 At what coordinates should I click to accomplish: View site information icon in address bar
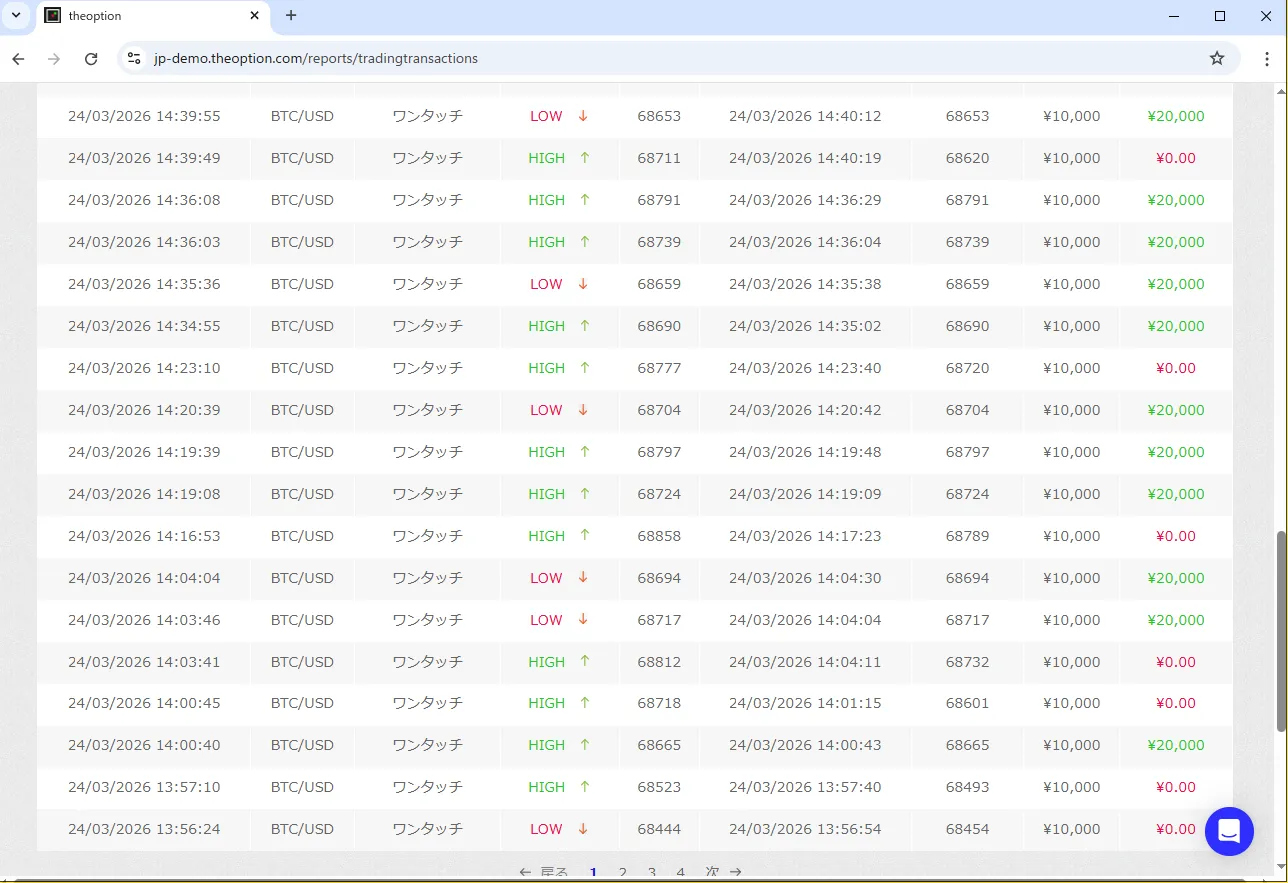(x=134, y=59)
